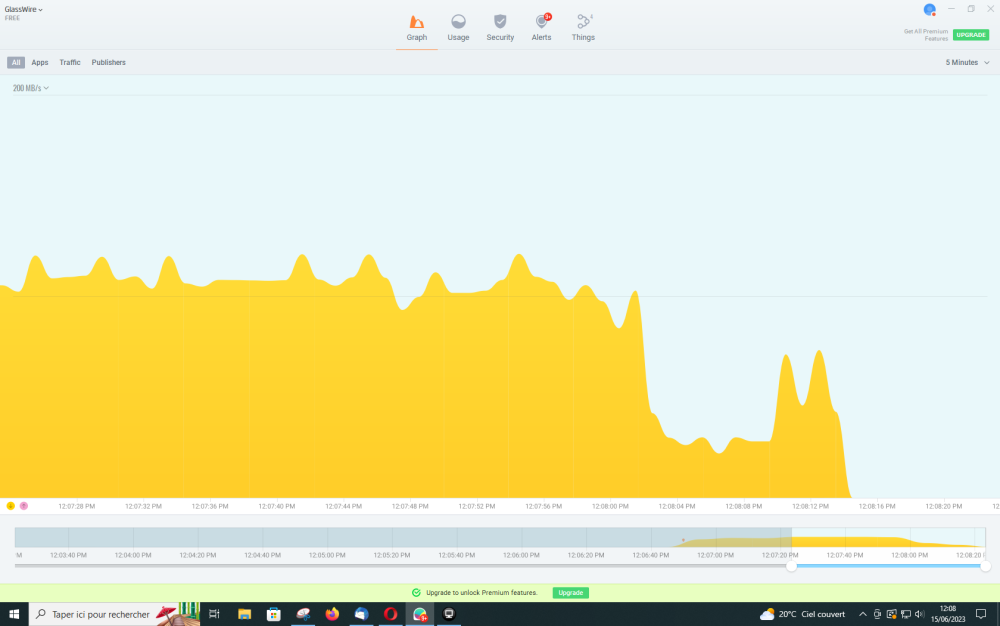Select the All filter tab
This screenshot has height=626, width=1000.
pos(16,62)
